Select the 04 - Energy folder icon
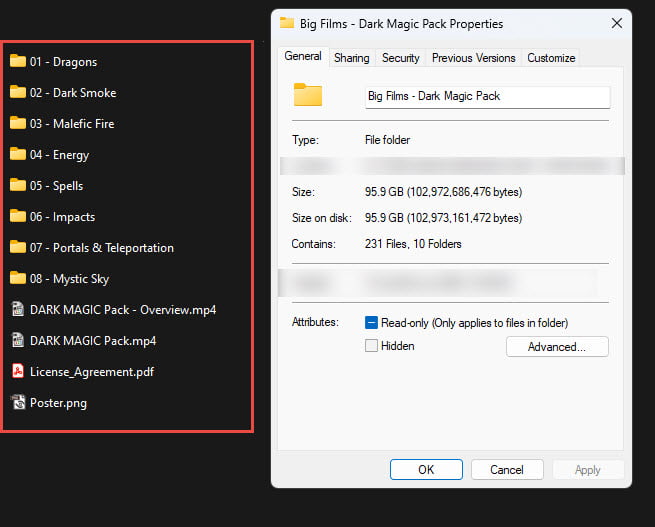 (x=18, y=154)
